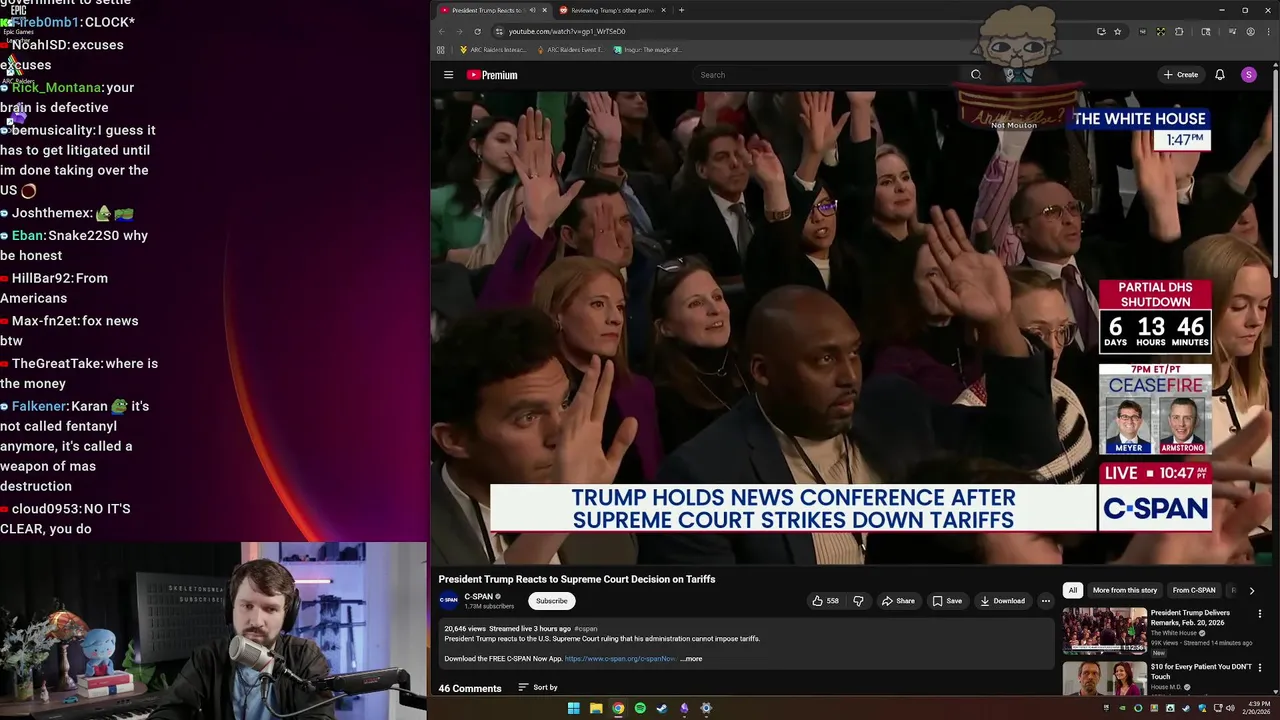
Task: Reload the YouTube page
Action: tap(477, 31)
